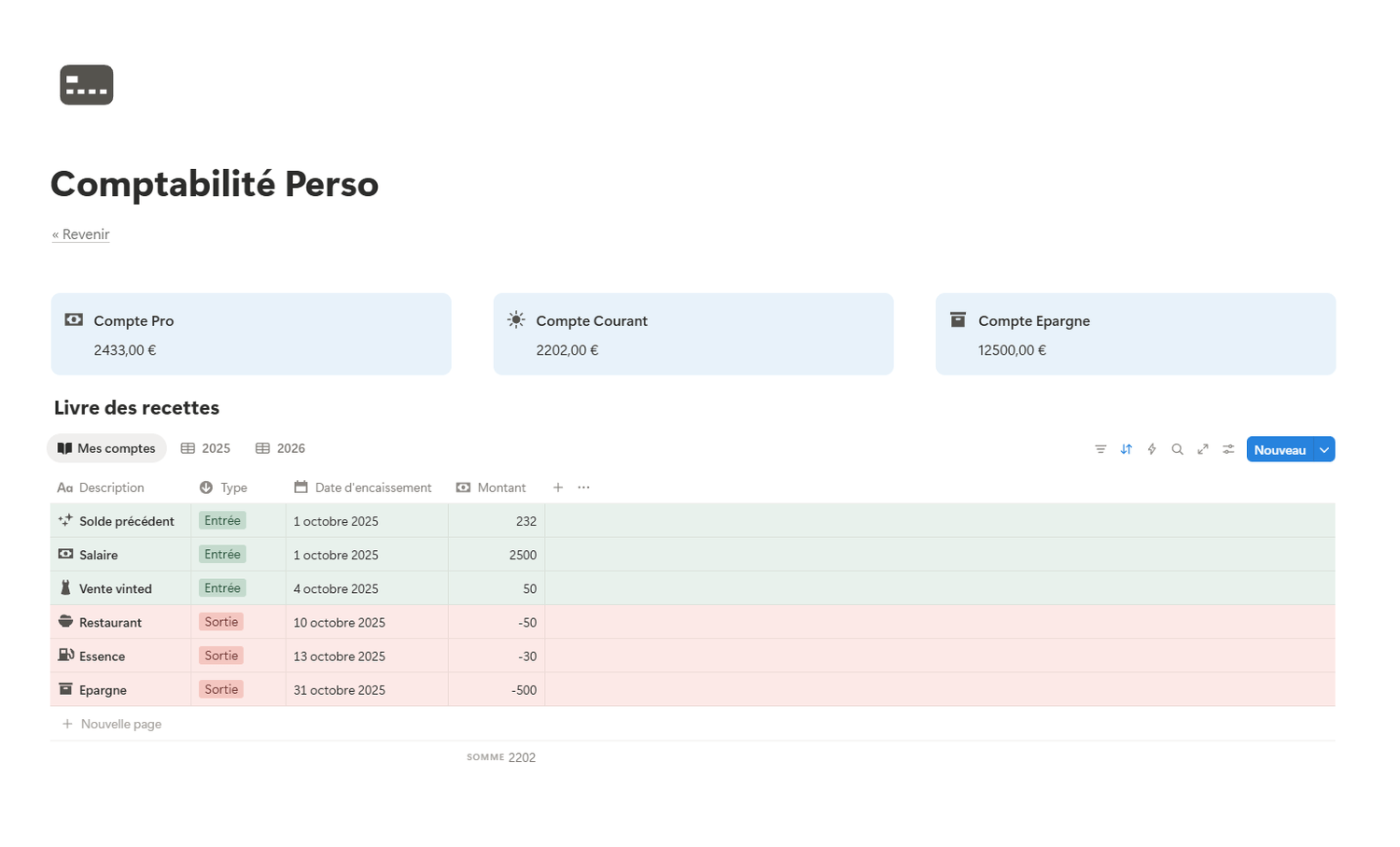Open view settings sliders icon
Screen dimensions: 1400x847
1228,449
